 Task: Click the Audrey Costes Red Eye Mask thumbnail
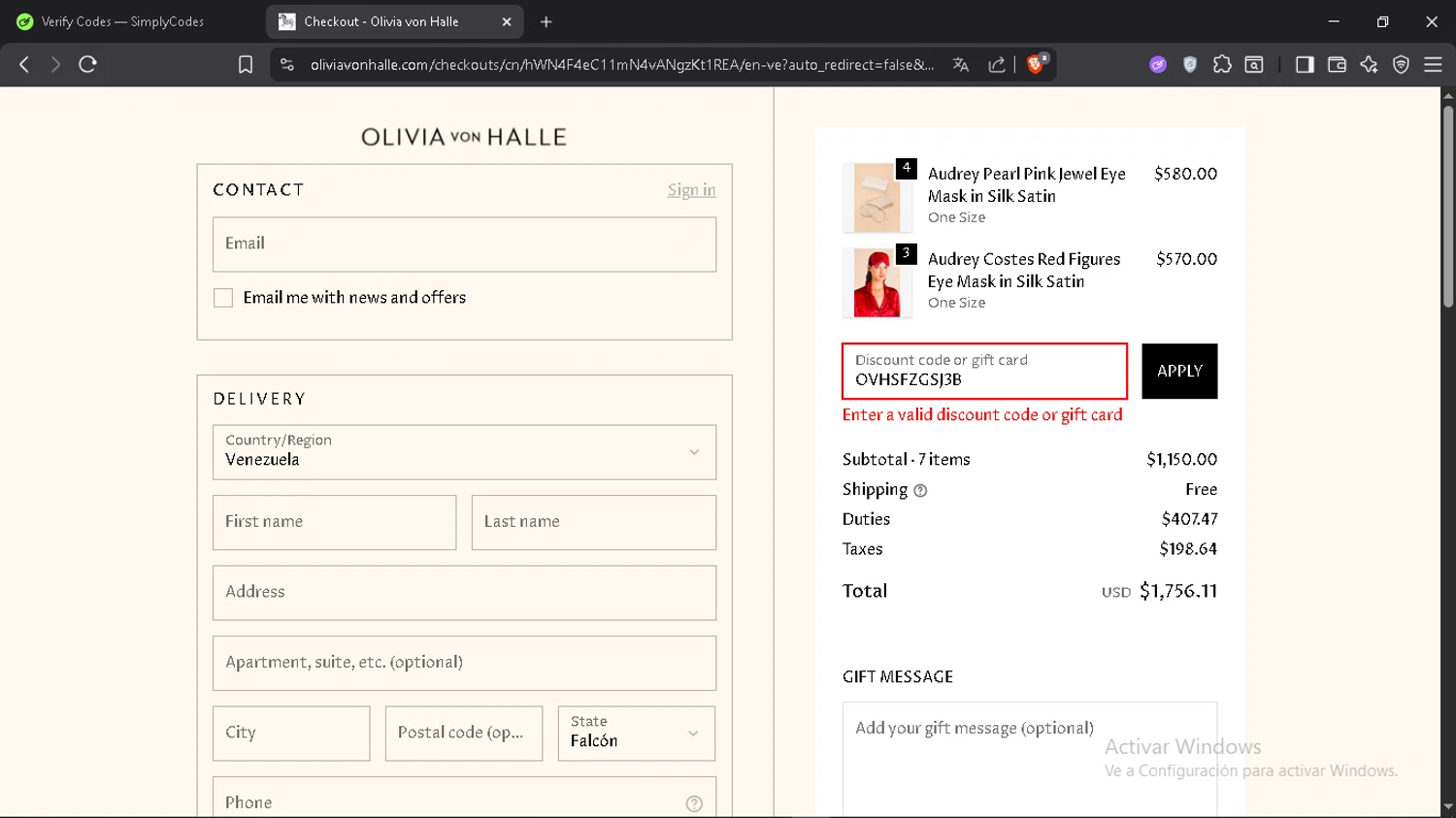pos(877,282)
